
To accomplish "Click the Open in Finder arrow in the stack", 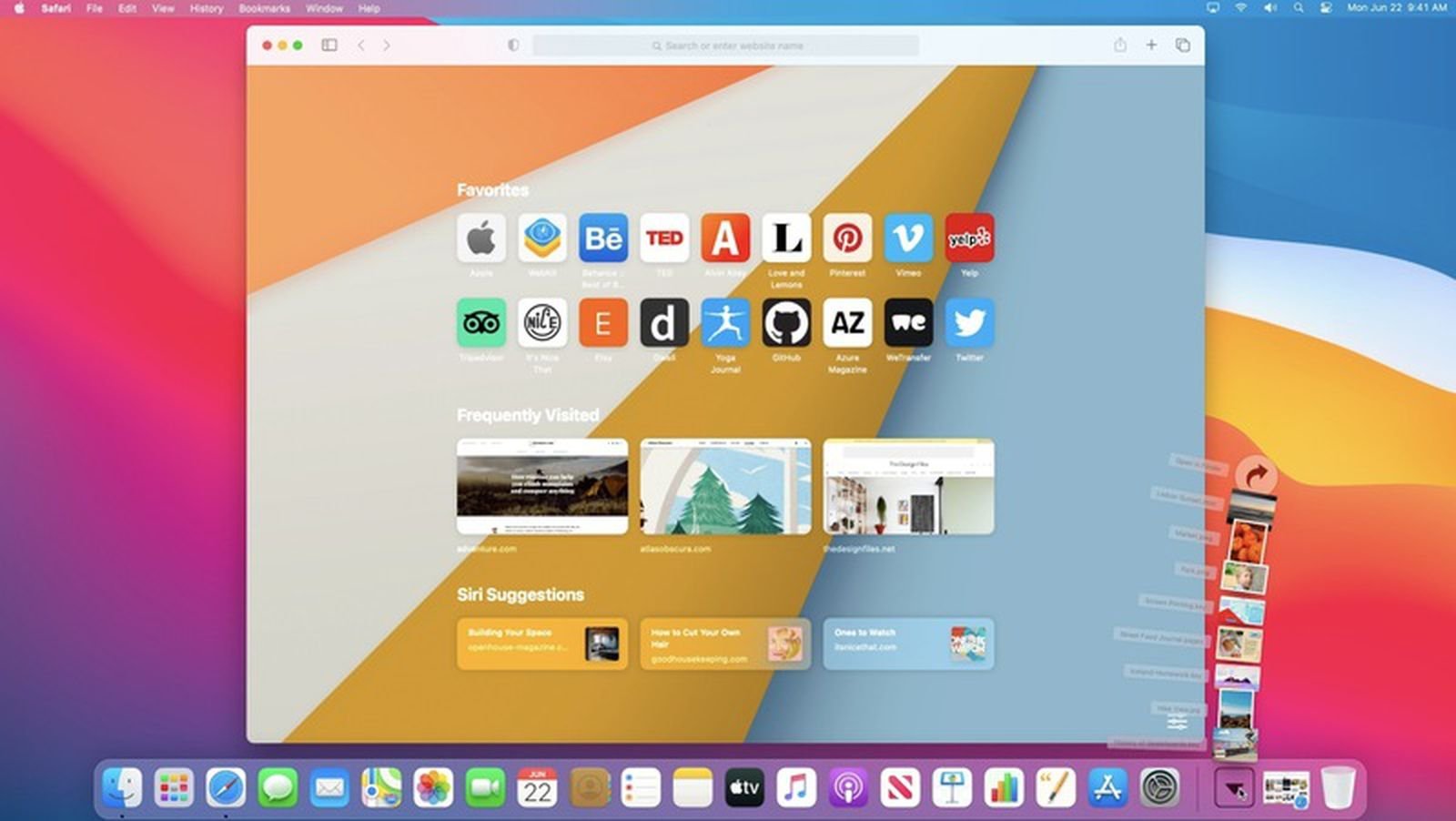I will (x=1256, y=474).
